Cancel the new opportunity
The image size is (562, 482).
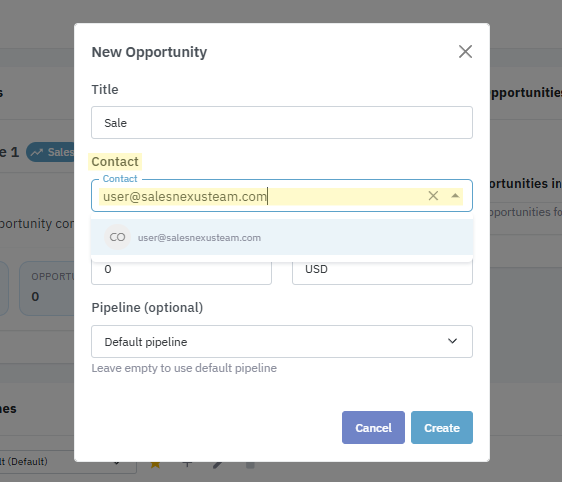[x=373, y=428]
